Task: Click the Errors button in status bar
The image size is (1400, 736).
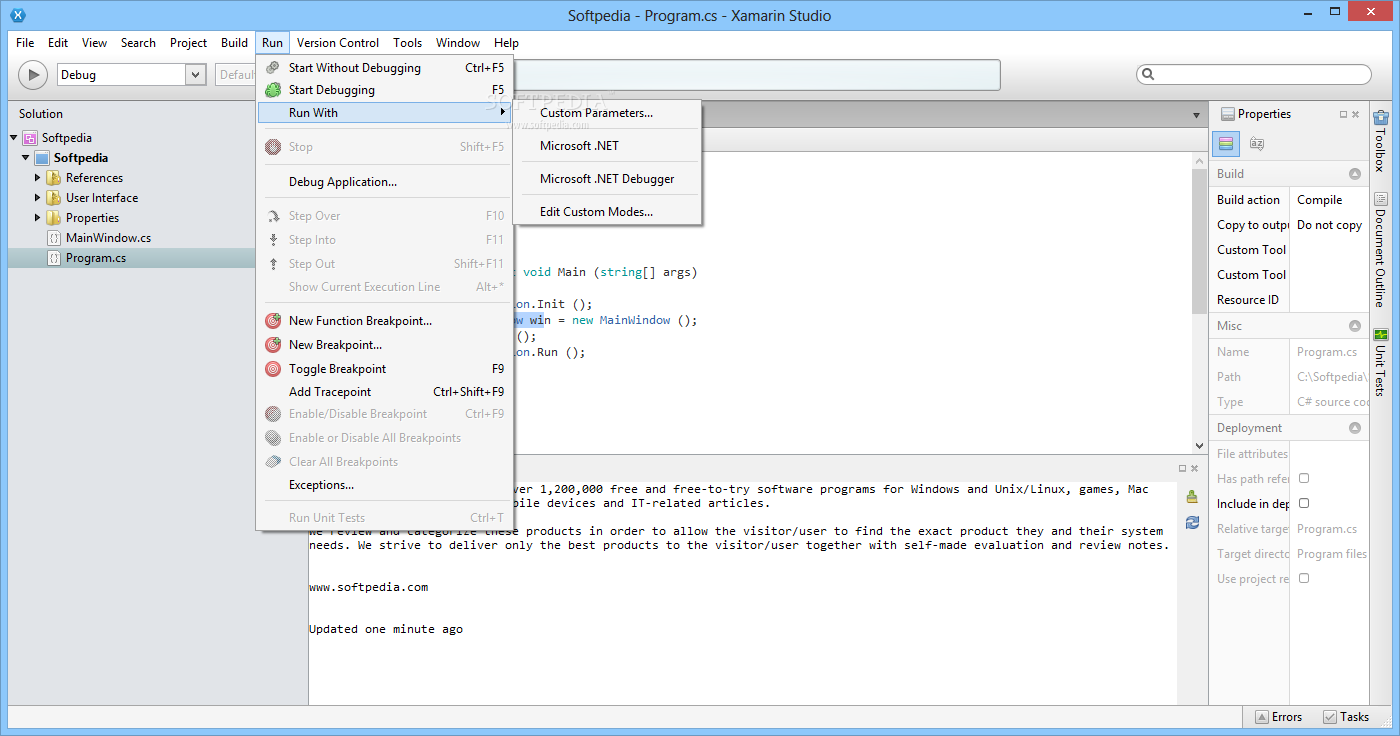Action: (1278, 717)
